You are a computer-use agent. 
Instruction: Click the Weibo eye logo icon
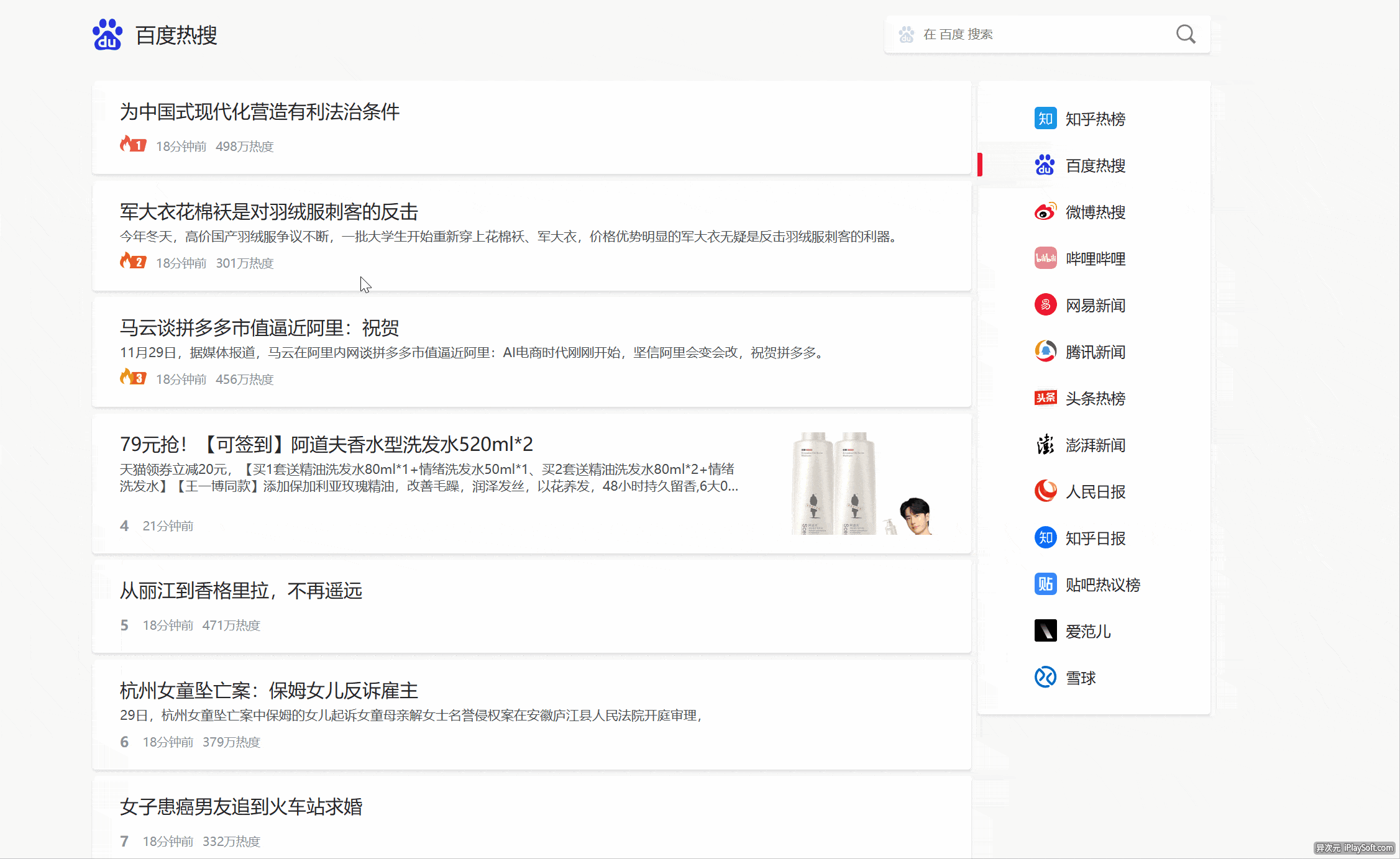[1045, 212]
